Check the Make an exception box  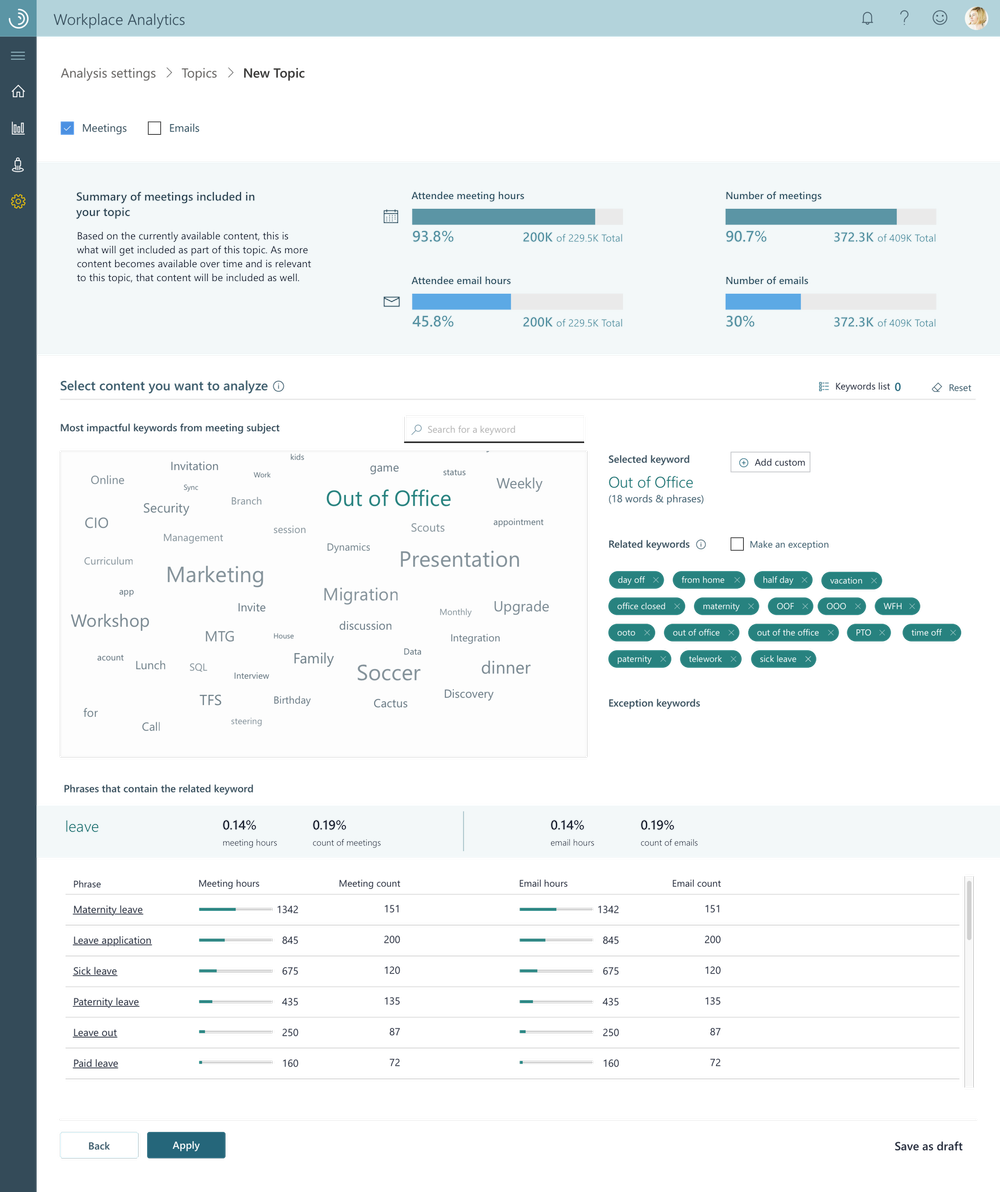[x=737, y=544]
